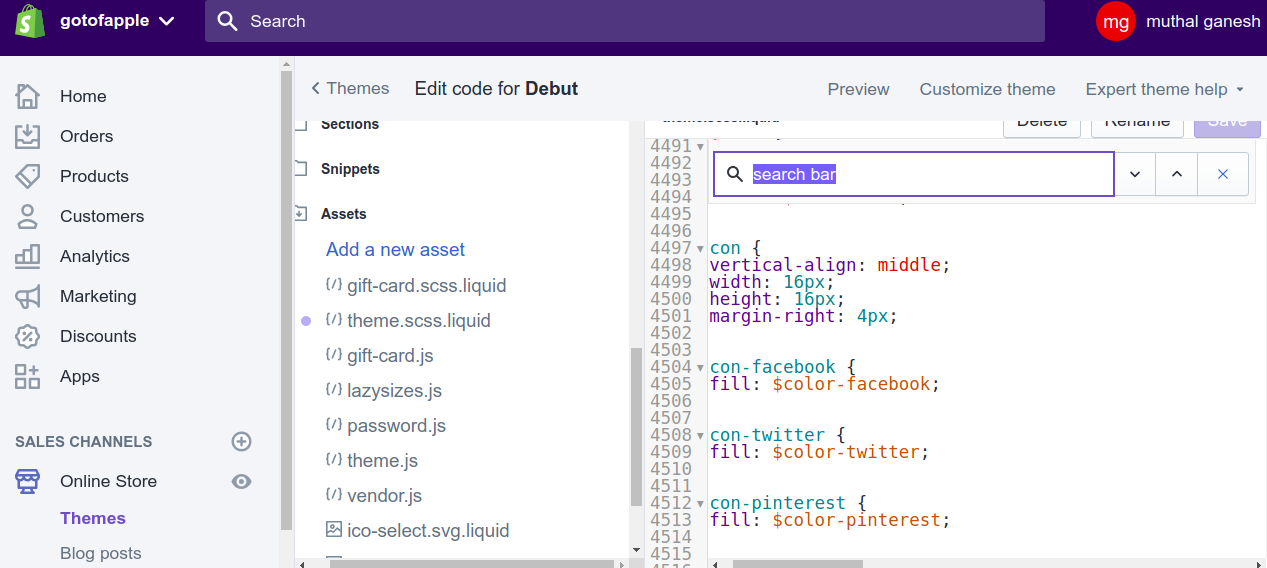Open Home via the house icon
Image resolution: width=1267 pixels, height=568 pixels.
[x=28, y=96]
